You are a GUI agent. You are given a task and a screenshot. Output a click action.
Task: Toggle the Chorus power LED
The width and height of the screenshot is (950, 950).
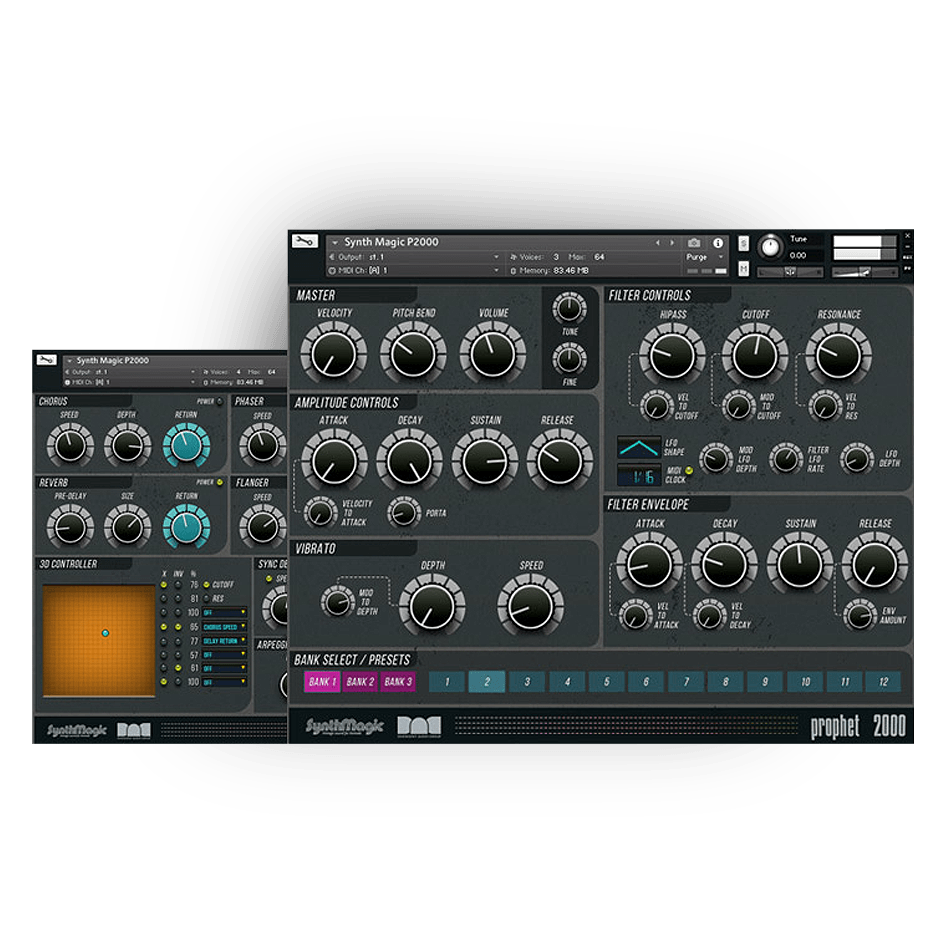click(220, 401)
